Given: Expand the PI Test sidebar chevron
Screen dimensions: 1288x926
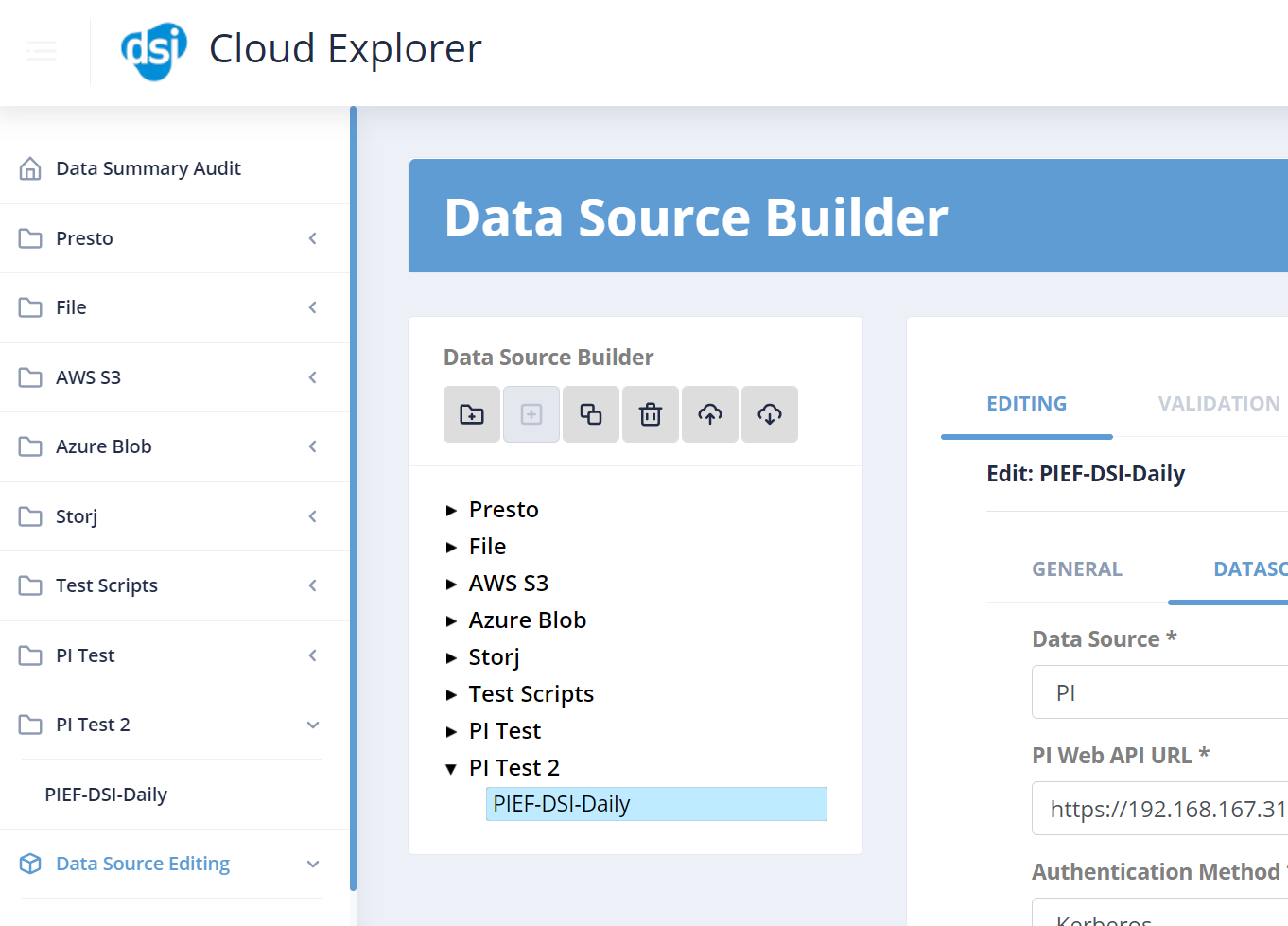Looking at the screenshot, I should [313, 655].
